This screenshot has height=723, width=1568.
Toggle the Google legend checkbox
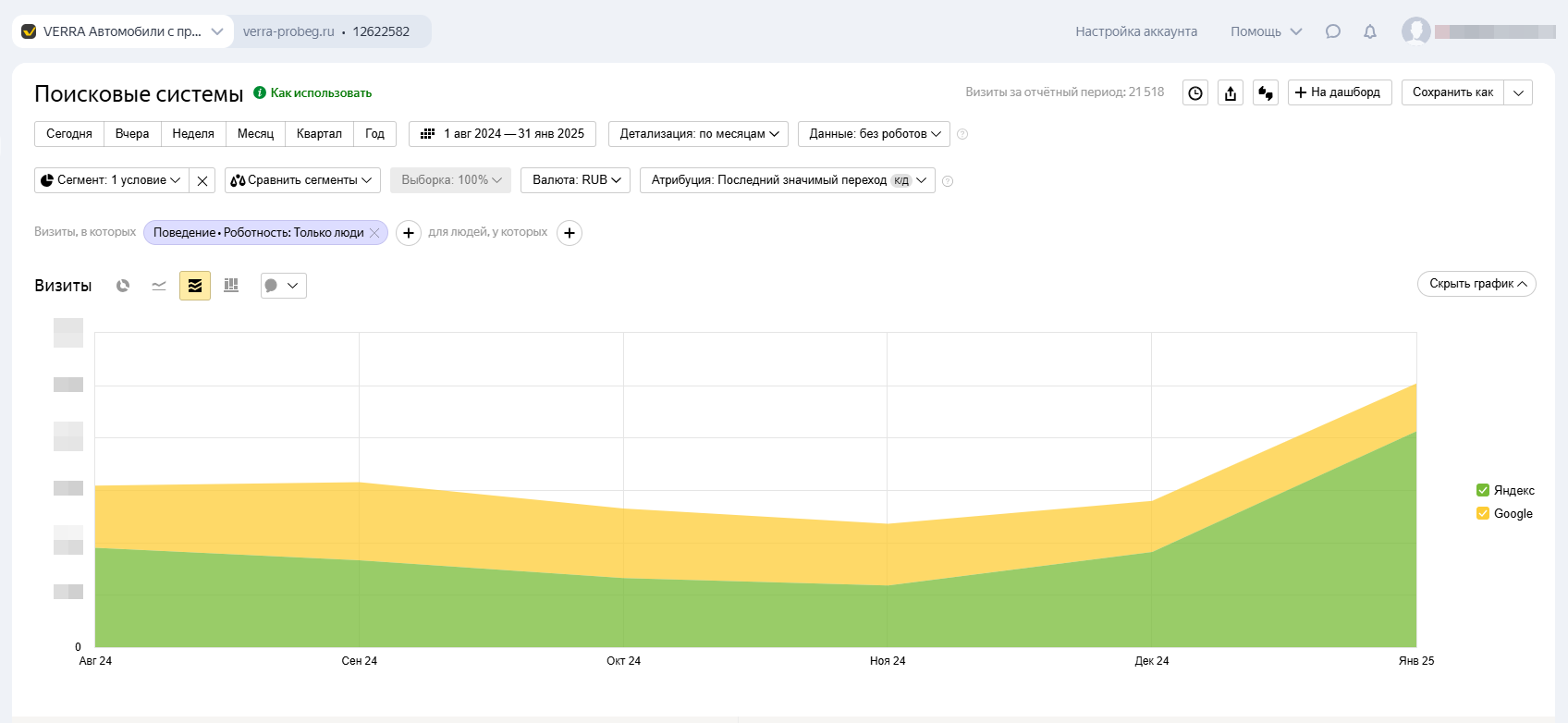[x=1483, y=513]
